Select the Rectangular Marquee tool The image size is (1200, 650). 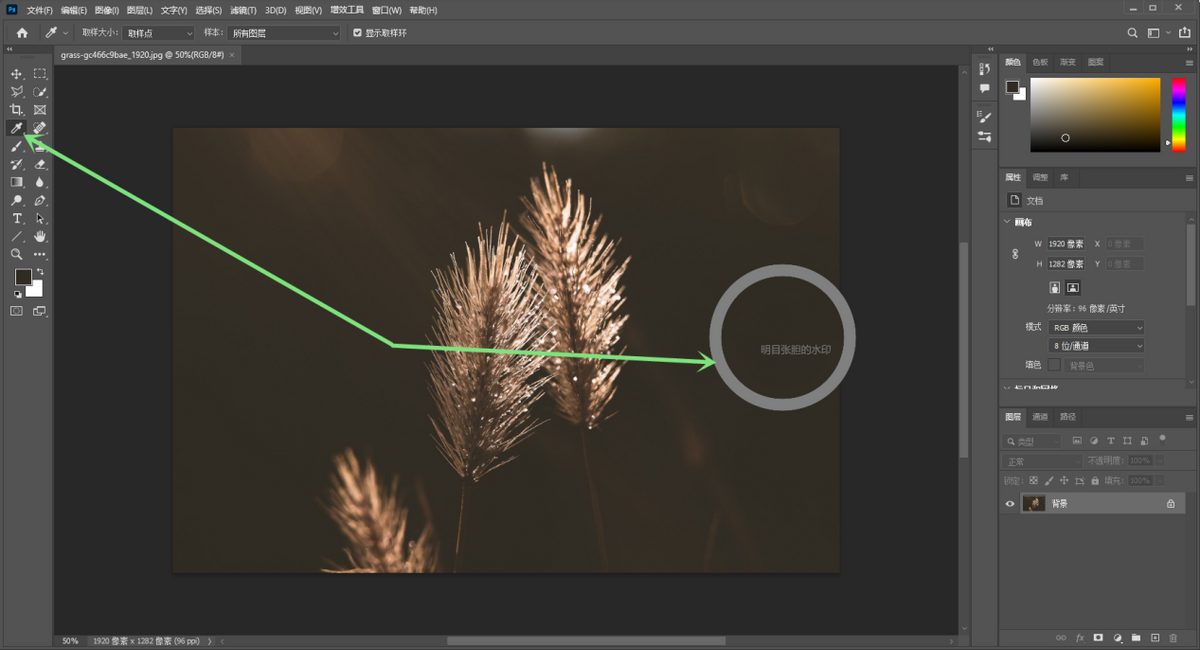40,74
